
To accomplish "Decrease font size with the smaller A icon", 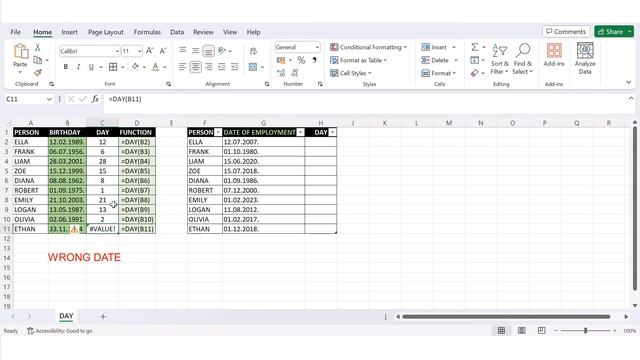I will pyautogui.click(x=163, y=51).
